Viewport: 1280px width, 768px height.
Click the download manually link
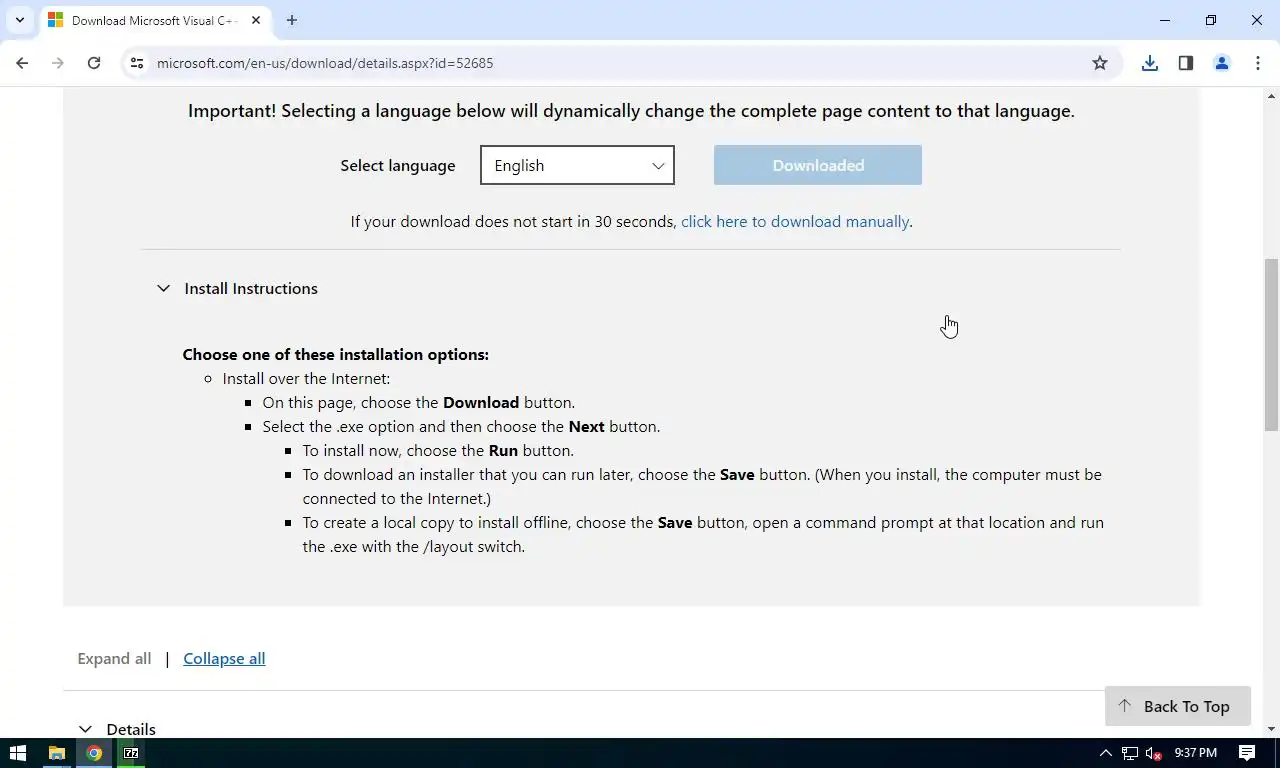(x=795, y=222)
